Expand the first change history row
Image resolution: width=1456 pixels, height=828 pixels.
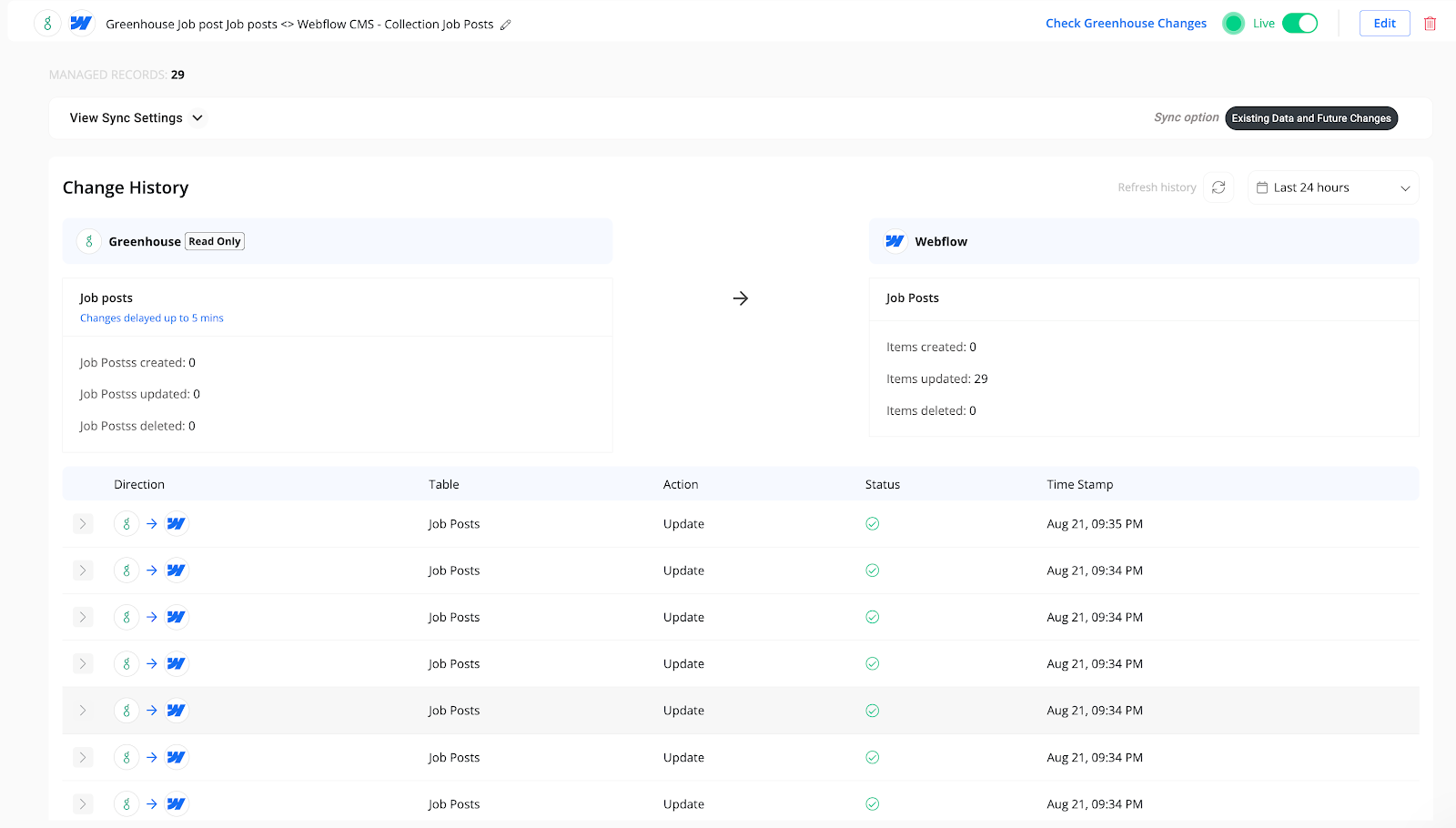(x=83, y=524)
